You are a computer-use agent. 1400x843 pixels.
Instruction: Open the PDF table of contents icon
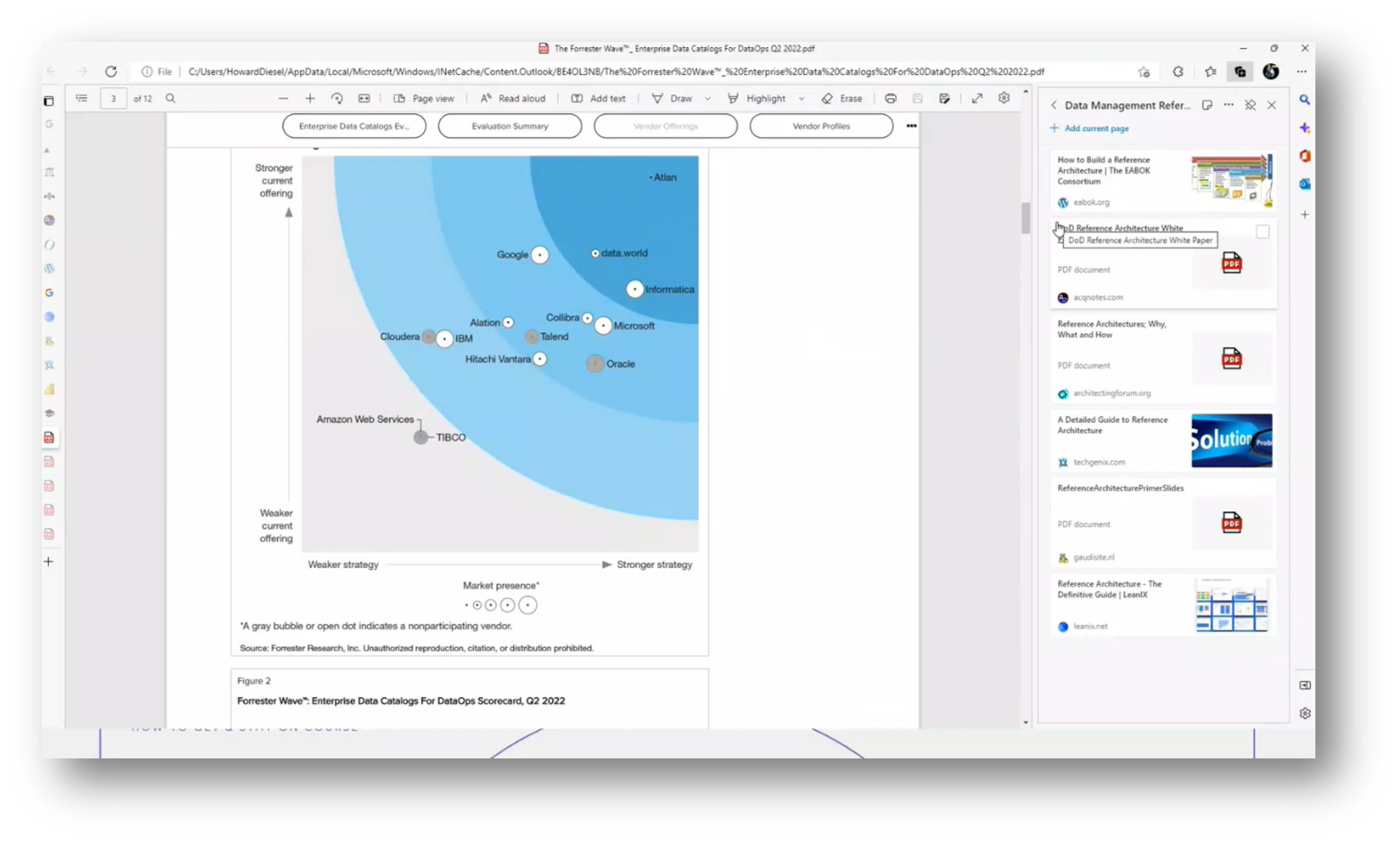(82, 99)
